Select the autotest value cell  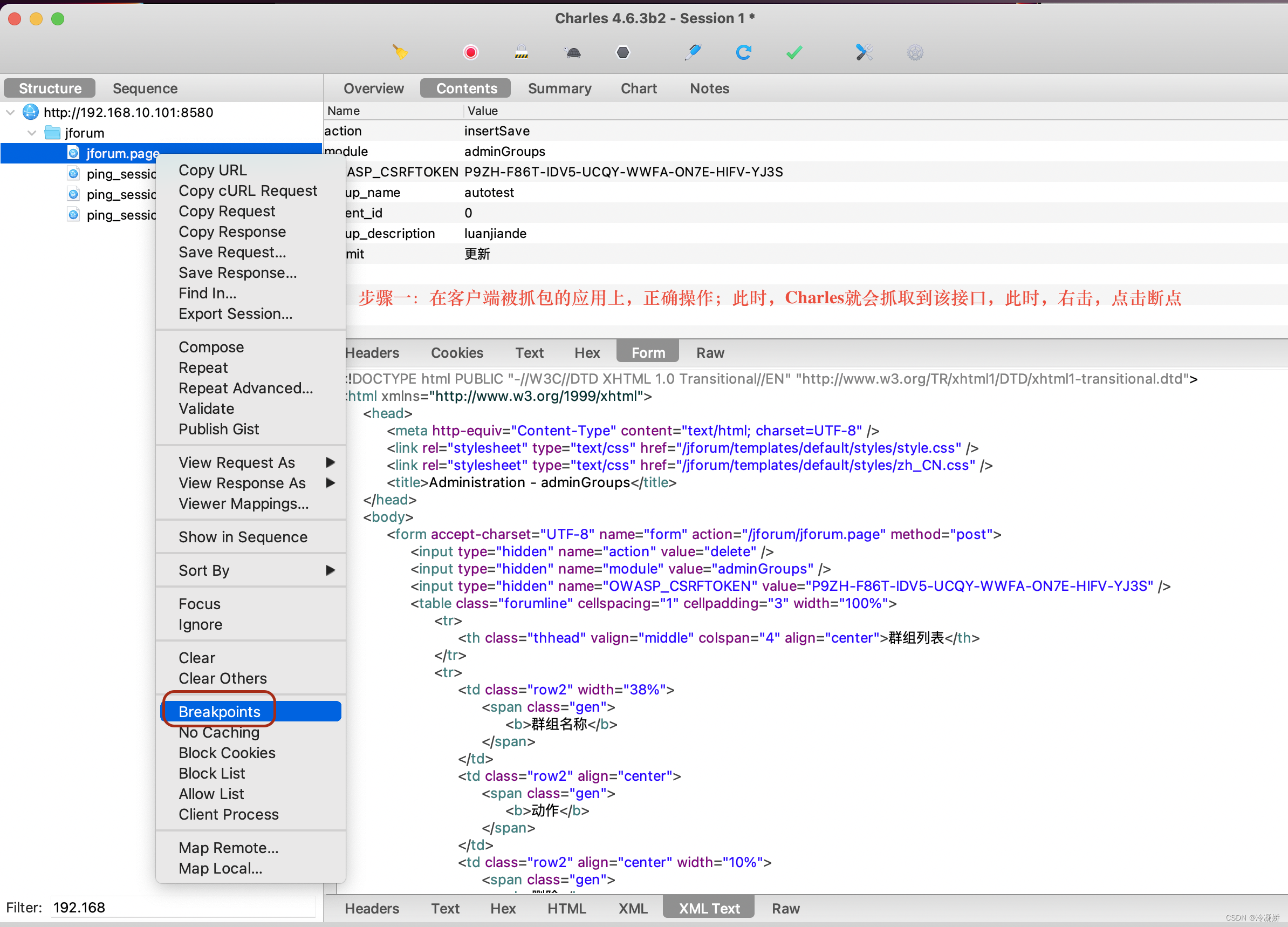coord(489,192)
